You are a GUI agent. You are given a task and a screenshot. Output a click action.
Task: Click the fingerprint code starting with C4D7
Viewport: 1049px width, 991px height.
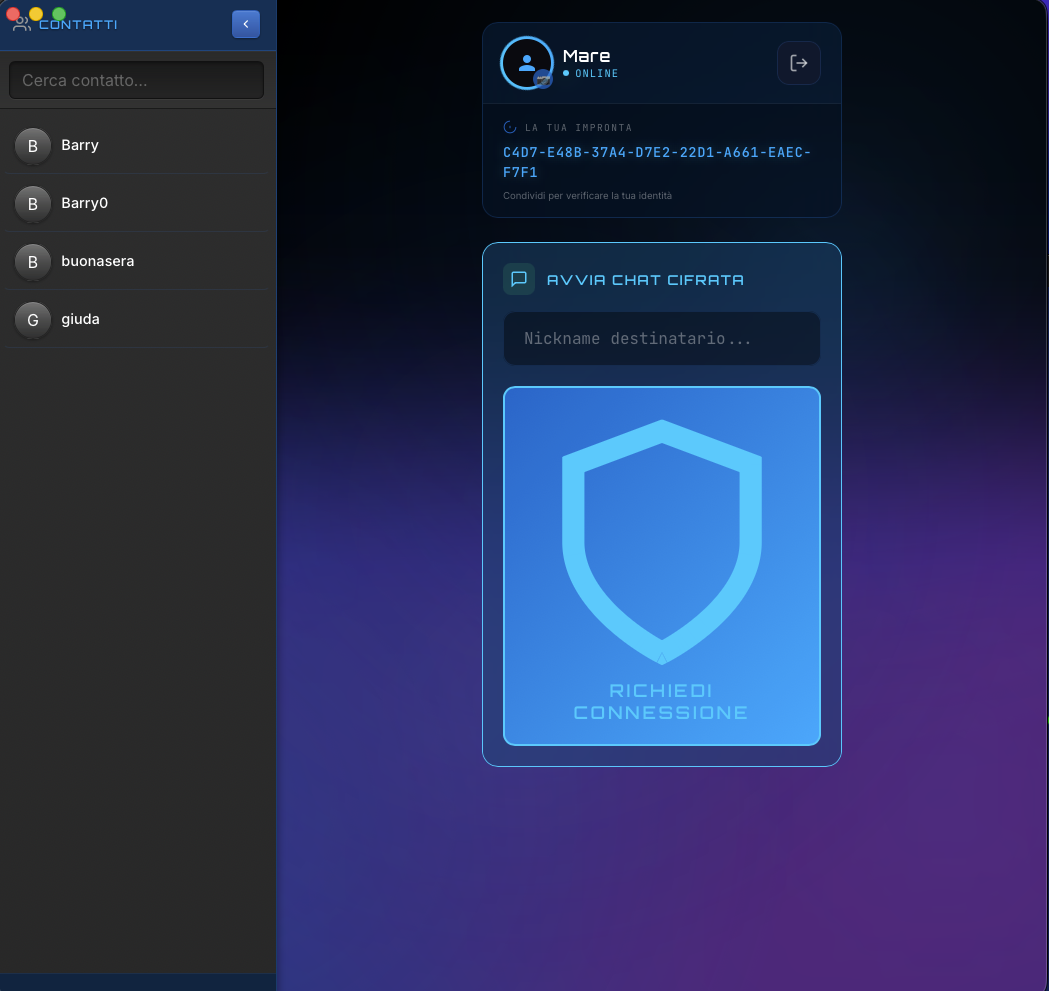click(x=656, y=162)
